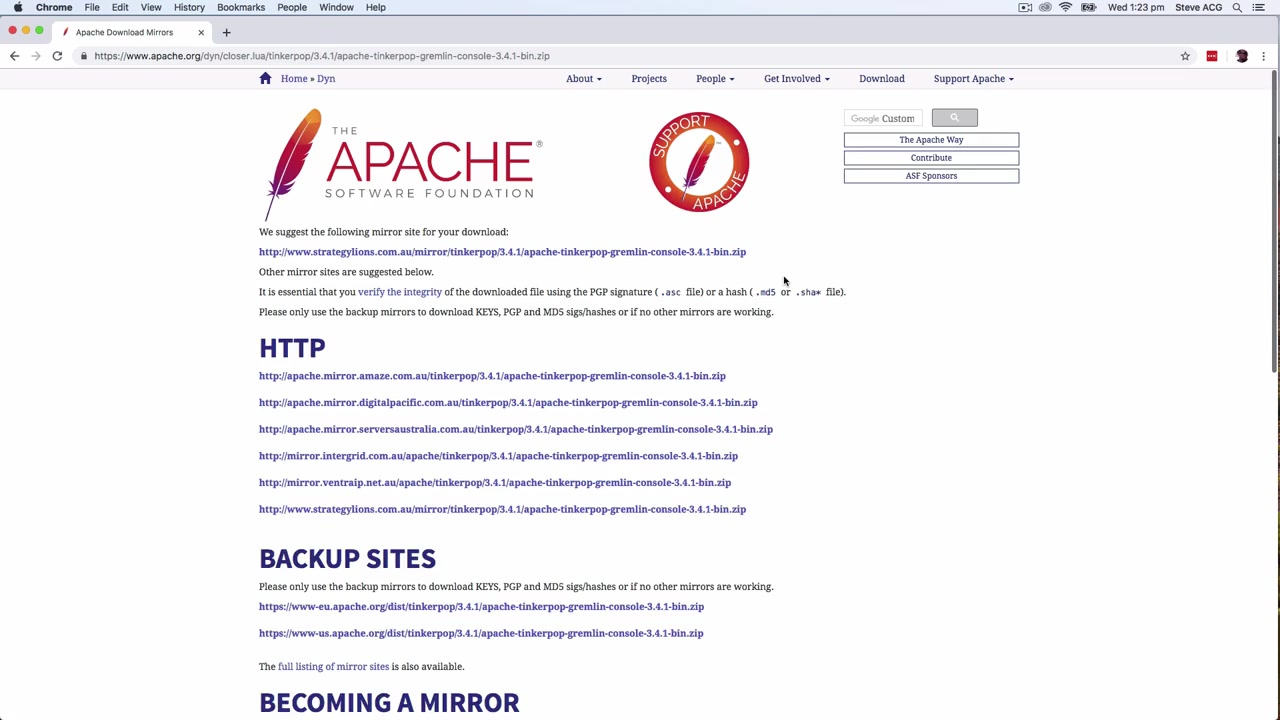
Task: Open the Chrome application menu
Action: (x=54, y=7)
